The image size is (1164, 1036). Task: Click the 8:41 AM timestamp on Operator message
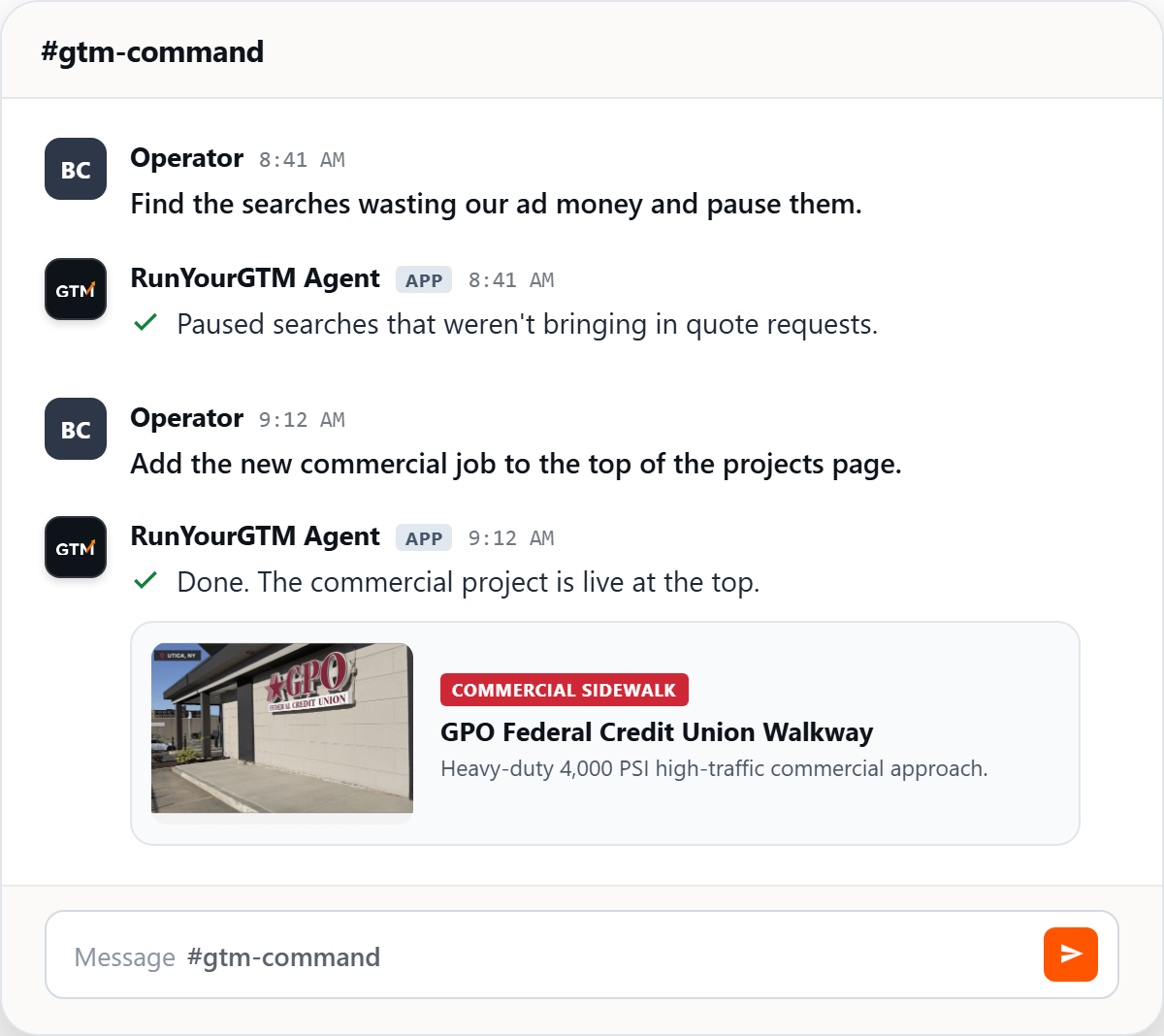(x=302, y=160)
